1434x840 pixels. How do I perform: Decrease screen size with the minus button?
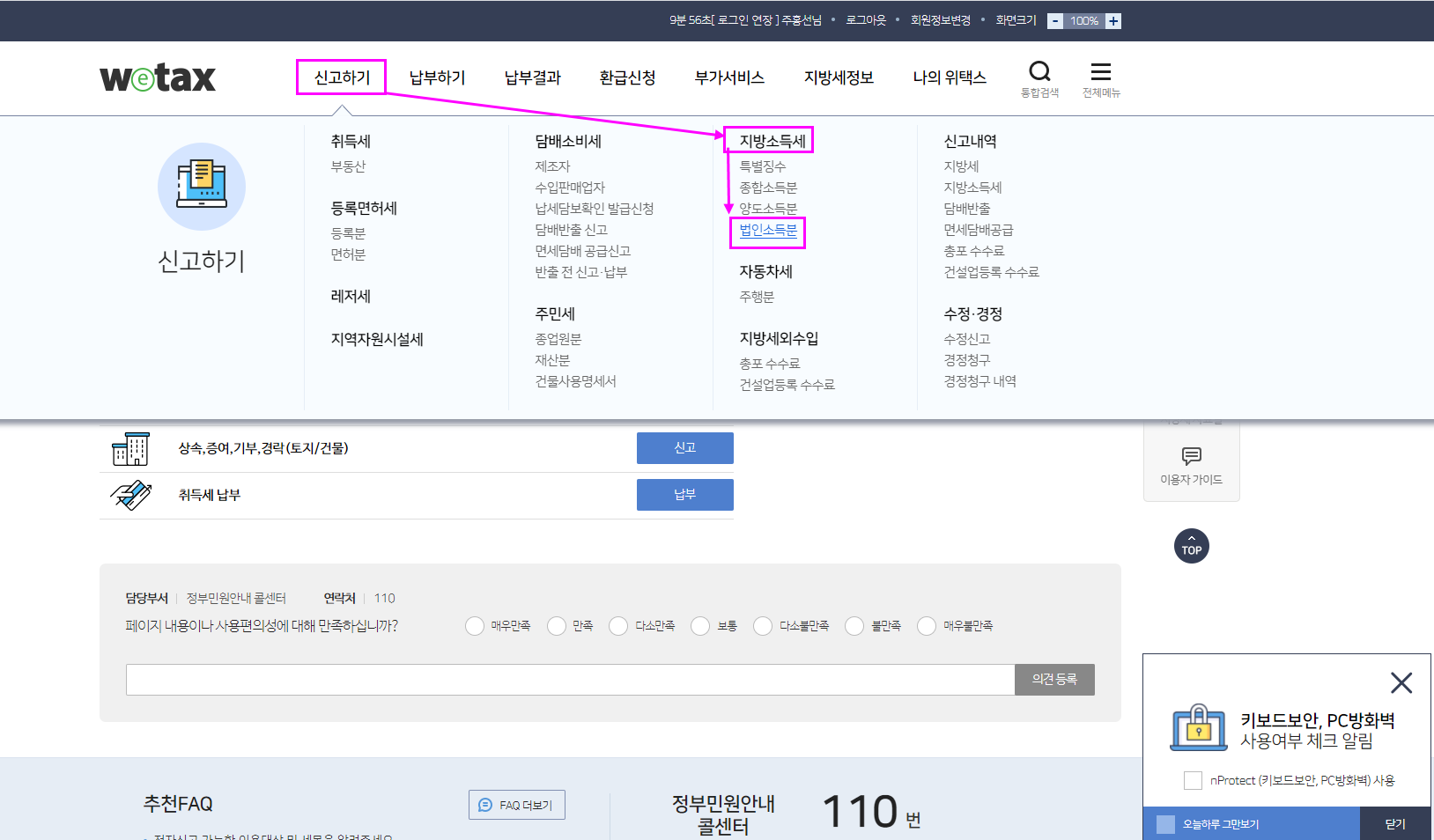(1055, 21)
